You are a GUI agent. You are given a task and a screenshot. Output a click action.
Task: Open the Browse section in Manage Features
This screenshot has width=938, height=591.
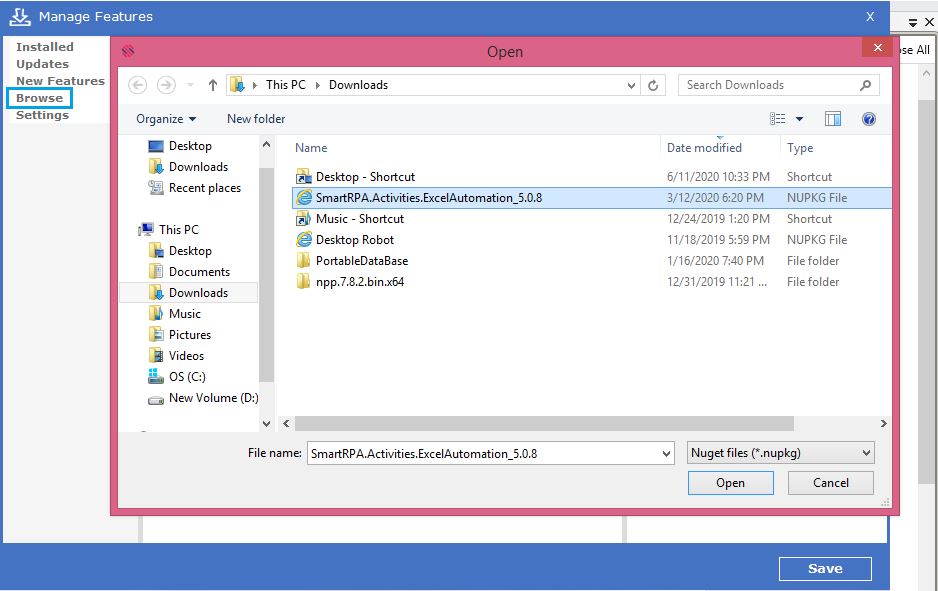(x=39, y=98)
